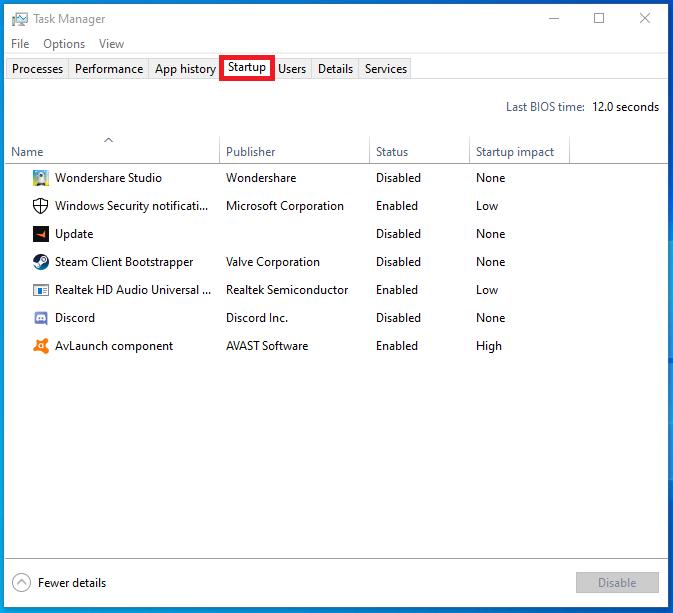
Task: Switch to the Details tab
Action: click(x=335, y=69)
